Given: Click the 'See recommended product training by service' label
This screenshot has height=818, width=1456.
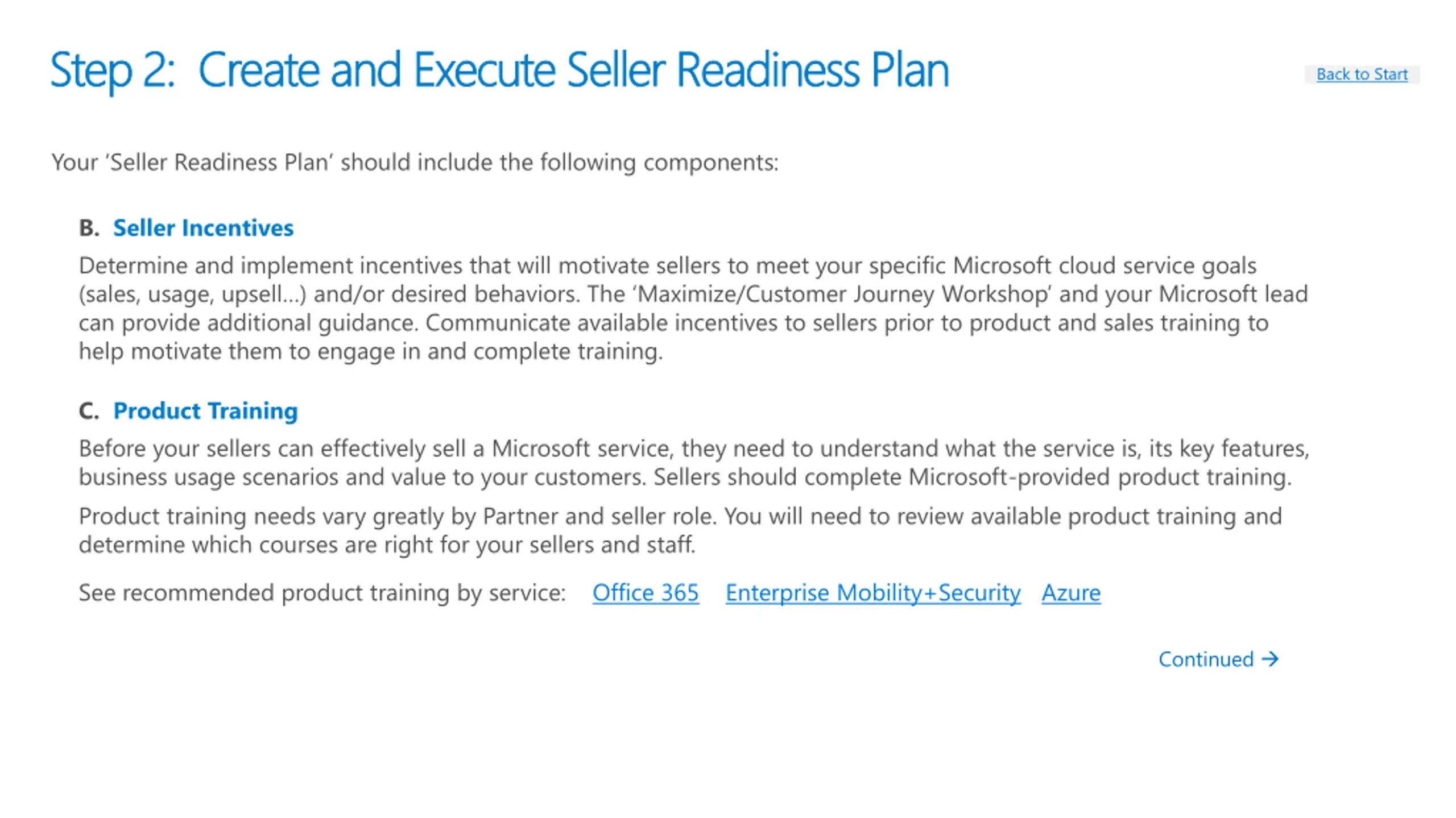Looking at the screenshot, I should click(x=322, y=592).
